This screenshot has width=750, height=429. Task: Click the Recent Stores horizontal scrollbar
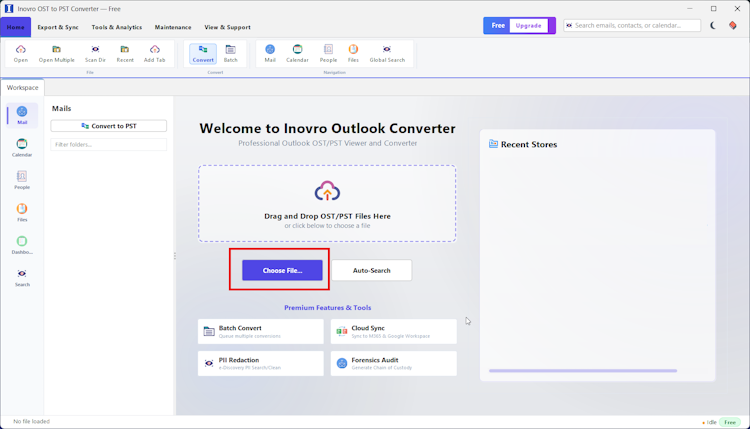tap(583, 371)
